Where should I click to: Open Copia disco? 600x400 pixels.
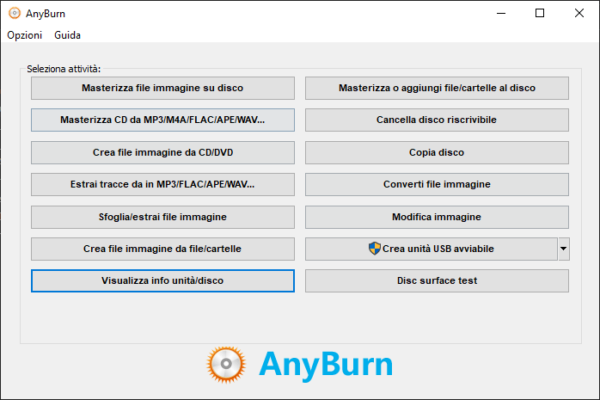pyautogui.click(x=437, y=152)
